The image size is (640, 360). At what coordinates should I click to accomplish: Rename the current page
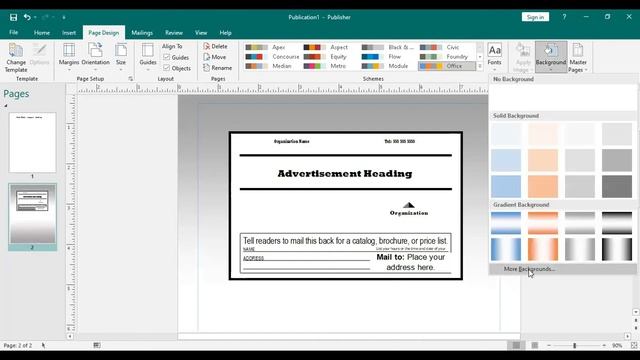pyautogui.click(x=217, y=68)
